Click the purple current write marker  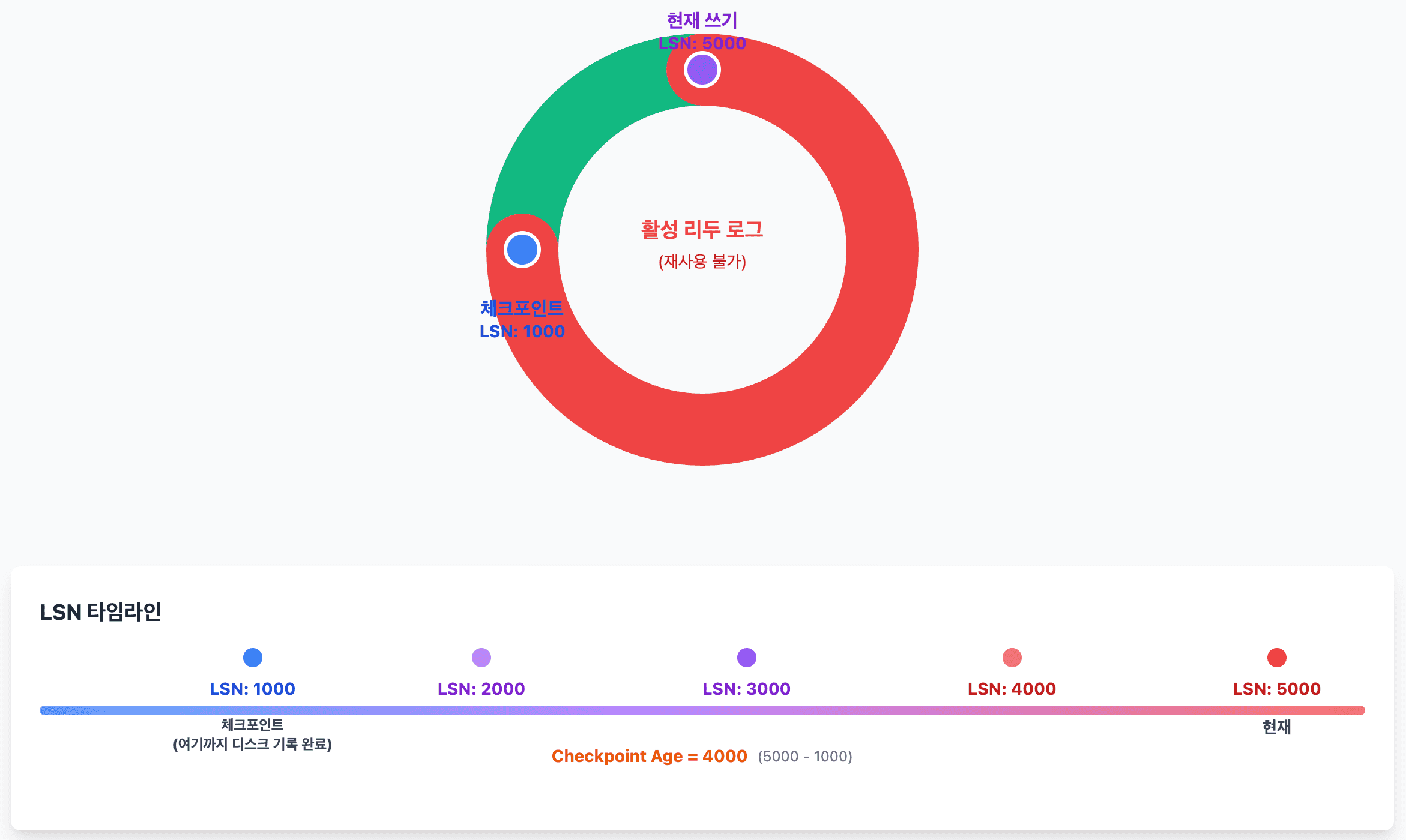pos(702,70)
